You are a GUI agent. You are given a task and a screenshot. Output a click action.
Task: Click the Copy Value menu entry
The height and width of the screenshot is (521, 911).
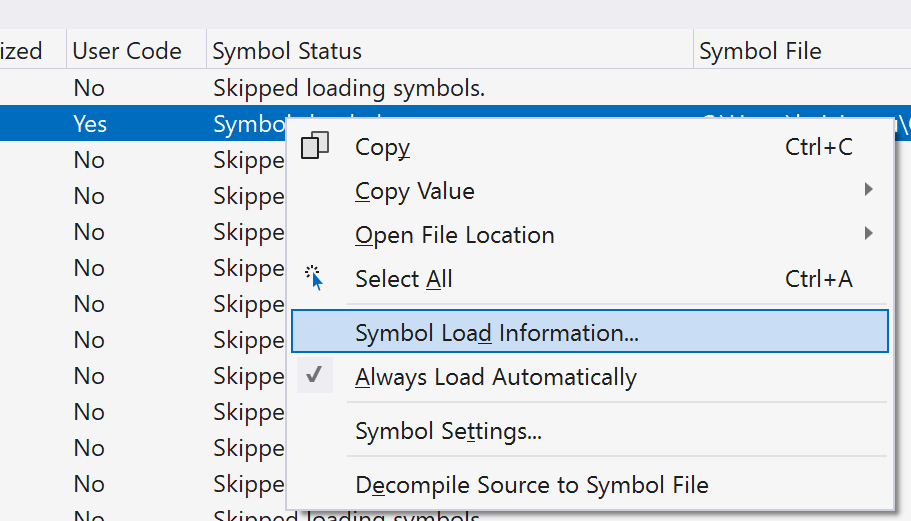click(x=415, y=191)
